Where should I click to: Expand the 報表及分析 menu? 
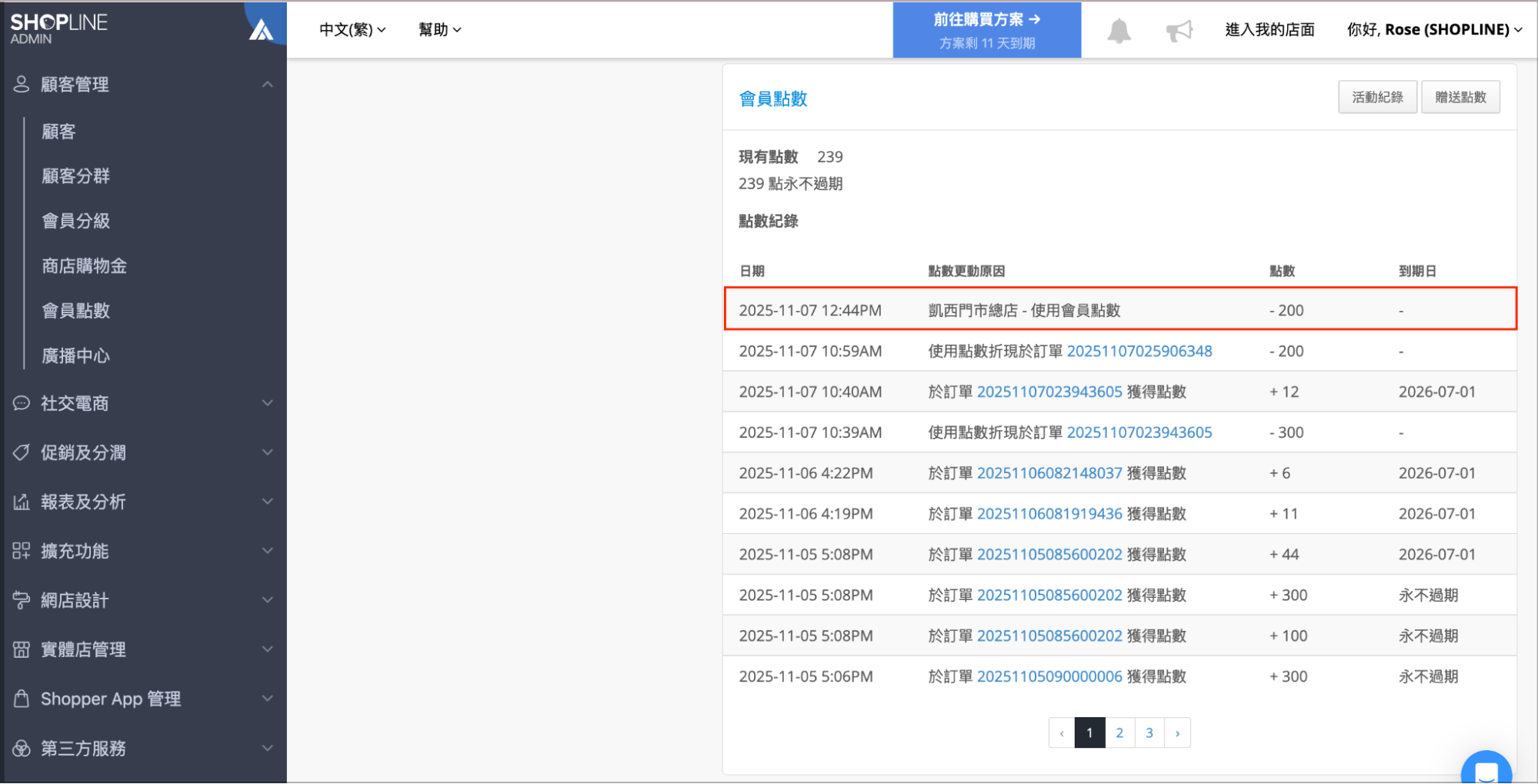tap(267, 502)
